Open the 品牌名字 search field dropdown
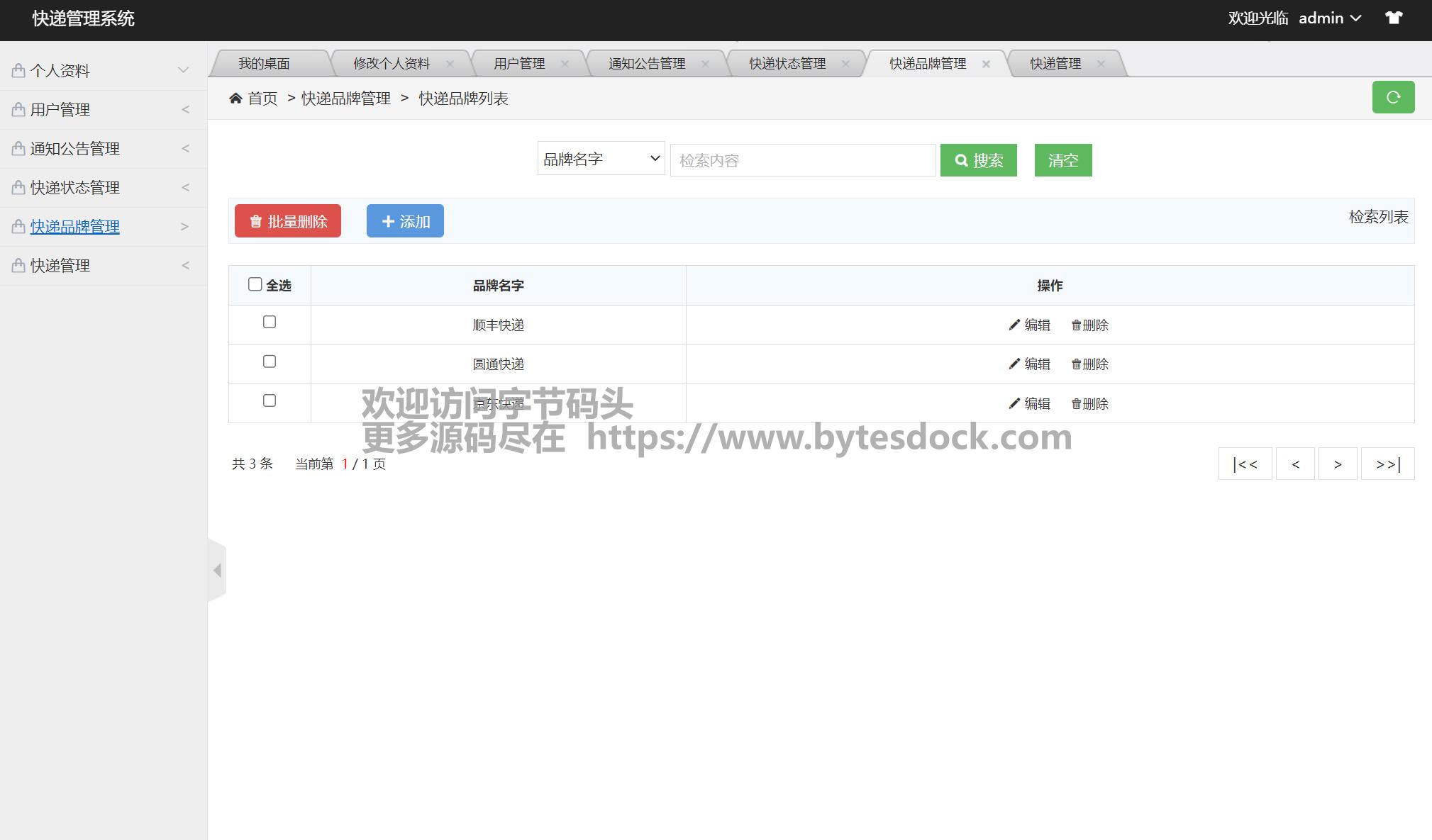Viewport: 1432px width, 840px height. pyautogui.click(x=601, y=159)
